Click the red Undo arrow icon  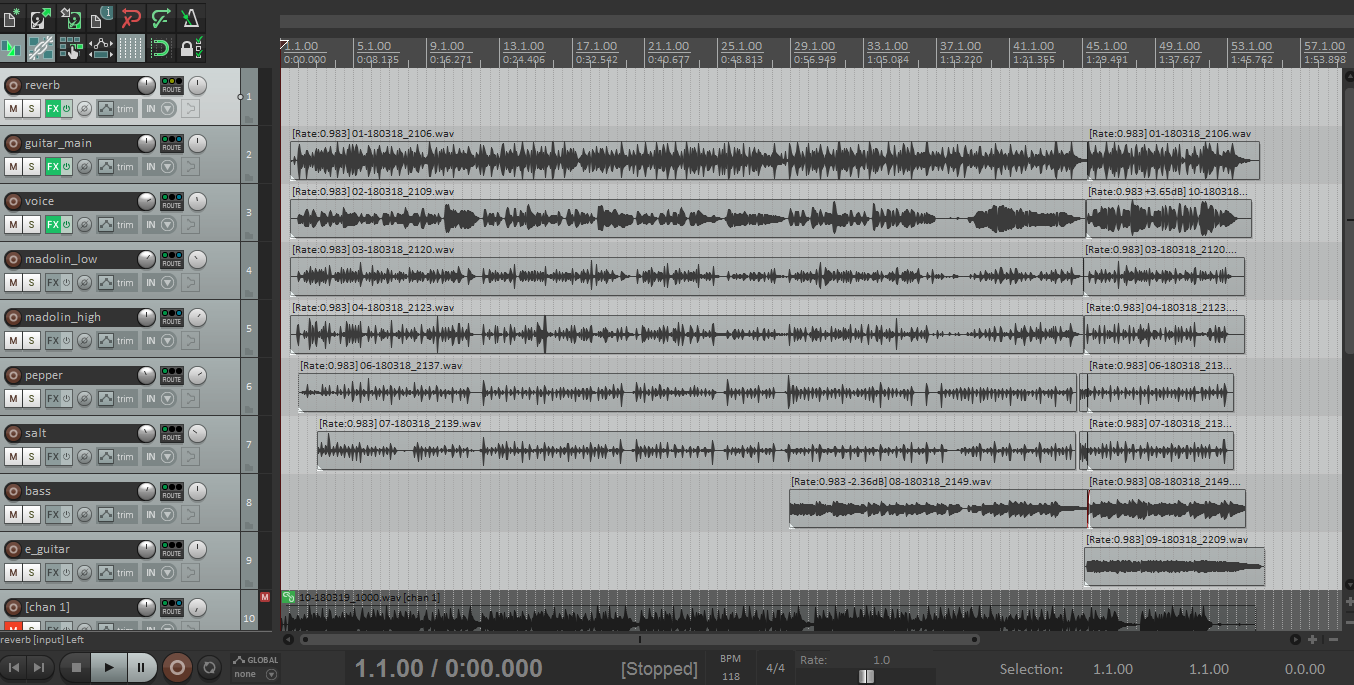click(x=130, y=17)
